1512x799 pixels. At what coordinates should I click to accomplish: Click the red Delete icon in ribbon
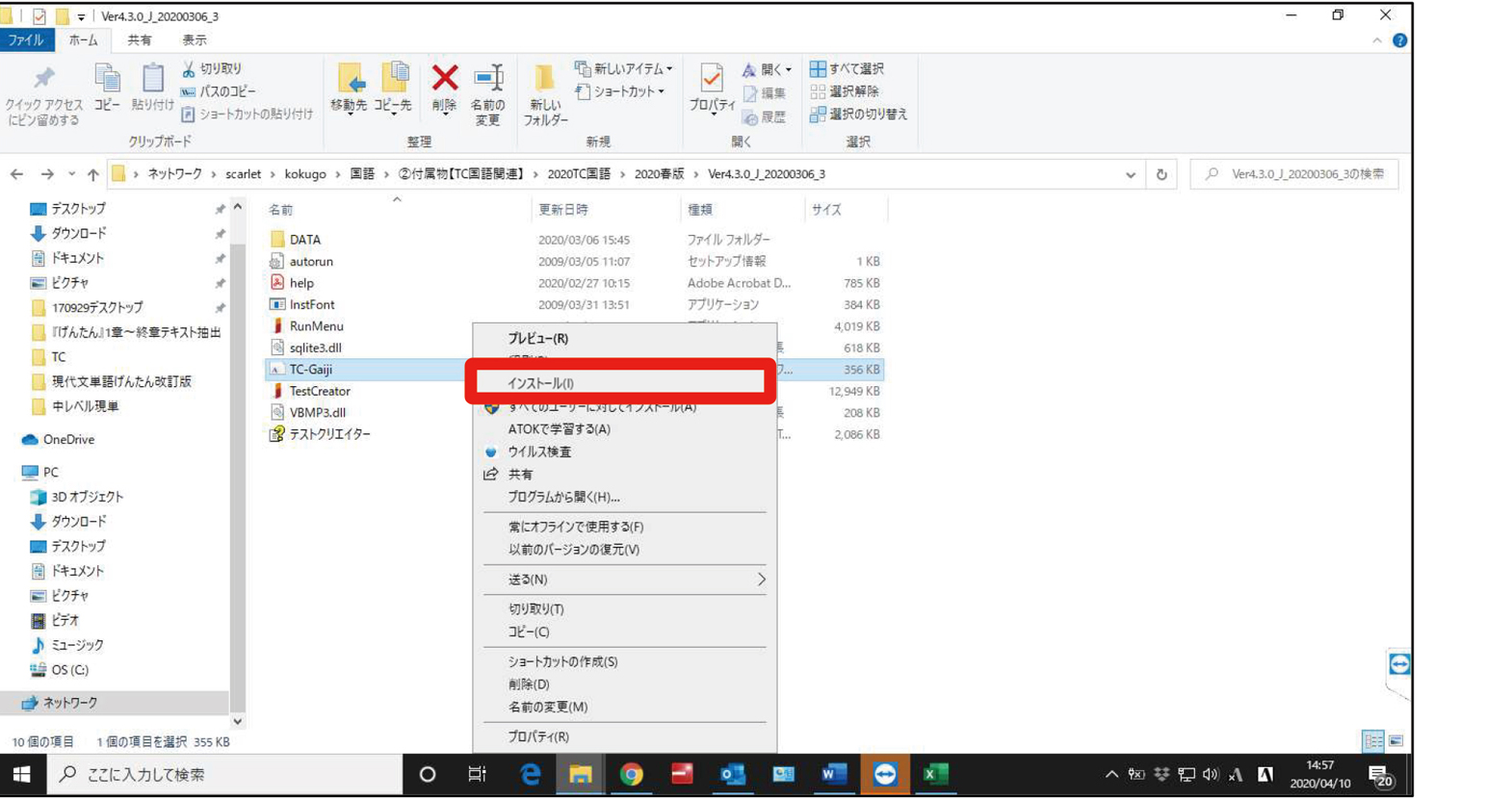pos(444,87)
